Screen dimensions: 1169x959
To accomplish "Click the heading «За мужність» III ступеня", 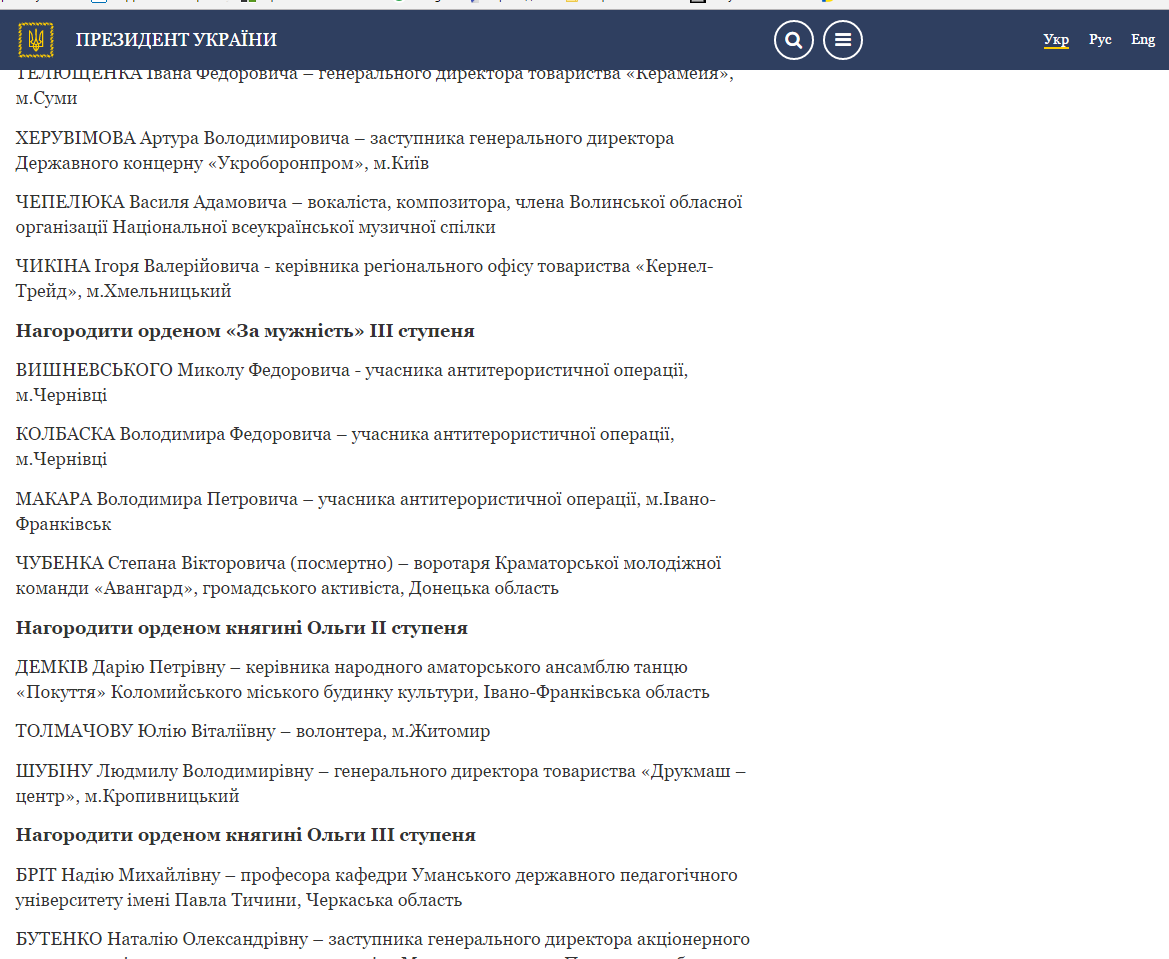I will (245, 330).
